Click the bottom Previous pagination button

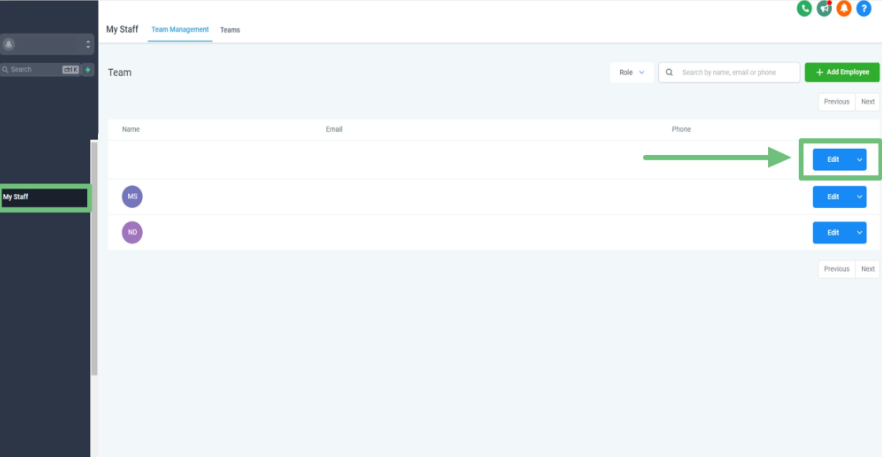point(836,269)
